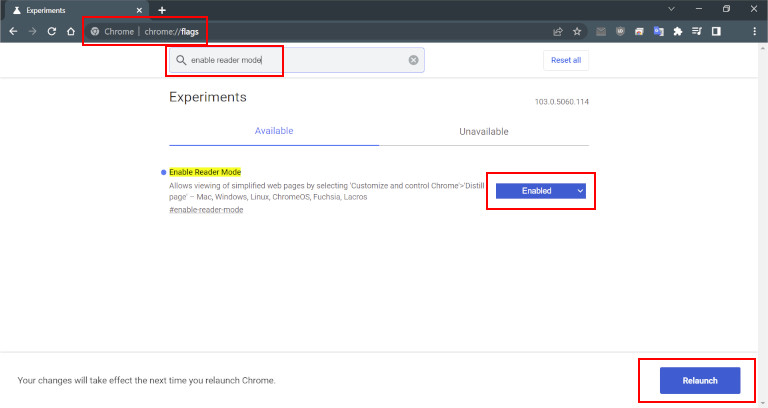Click the Enable Reader Mode highlighted title
This screenshot has height=408, width=768.
(205, 172)
